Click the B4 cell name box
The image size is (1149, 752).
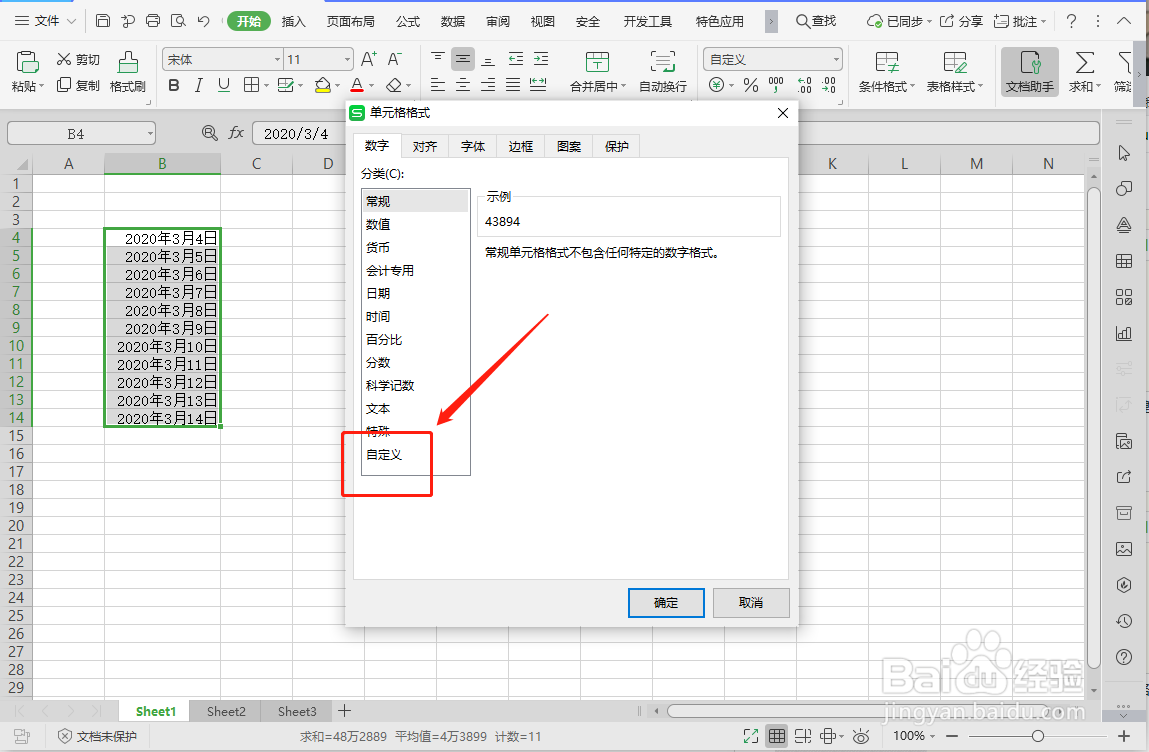click(x=81, y=133)
